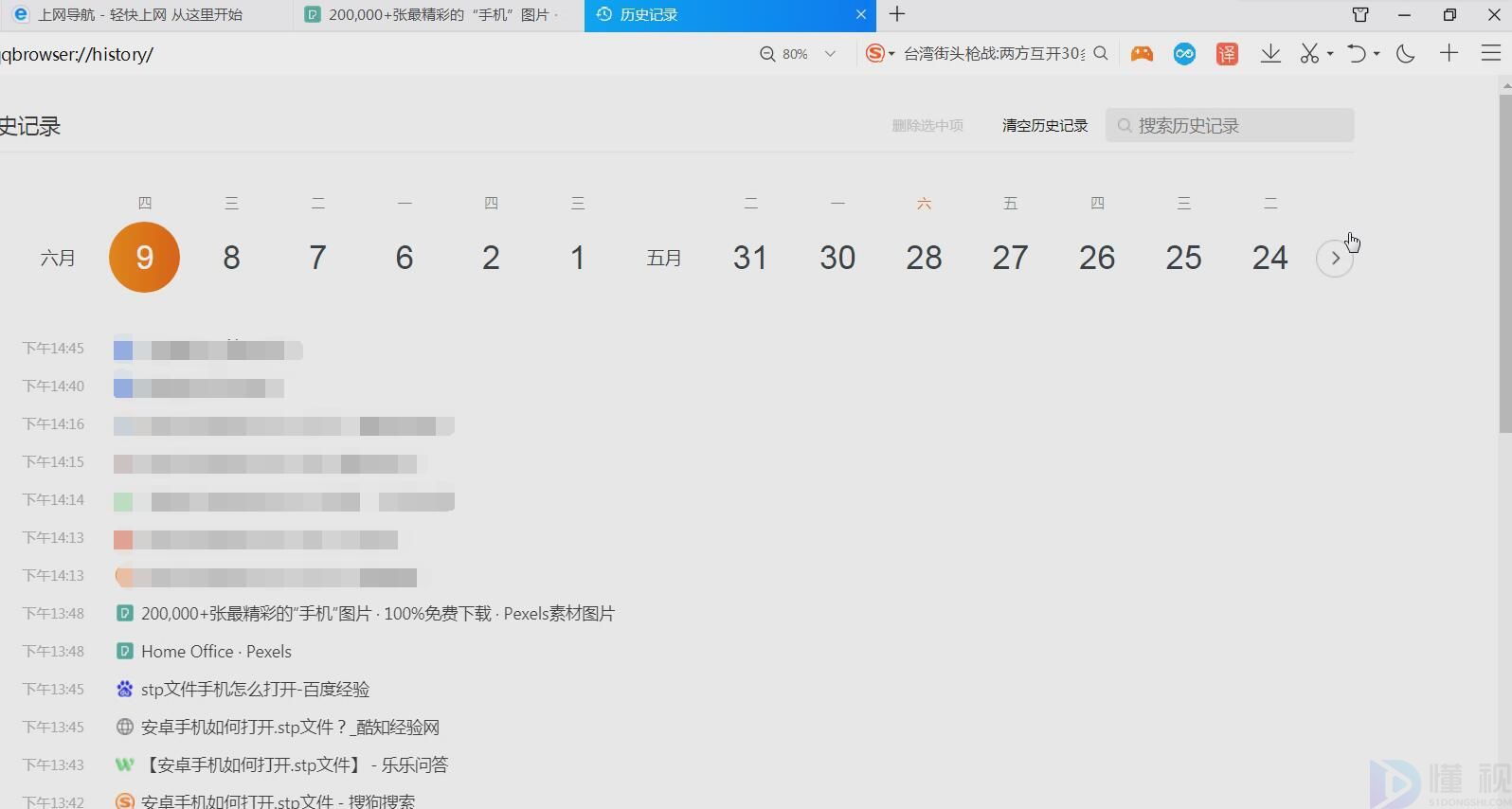This screenshot has width=1512, height=809.
Task: Click the globe favicon of 酷知经验网 entry
Action: pyautogui.click(x=124, y=728)
